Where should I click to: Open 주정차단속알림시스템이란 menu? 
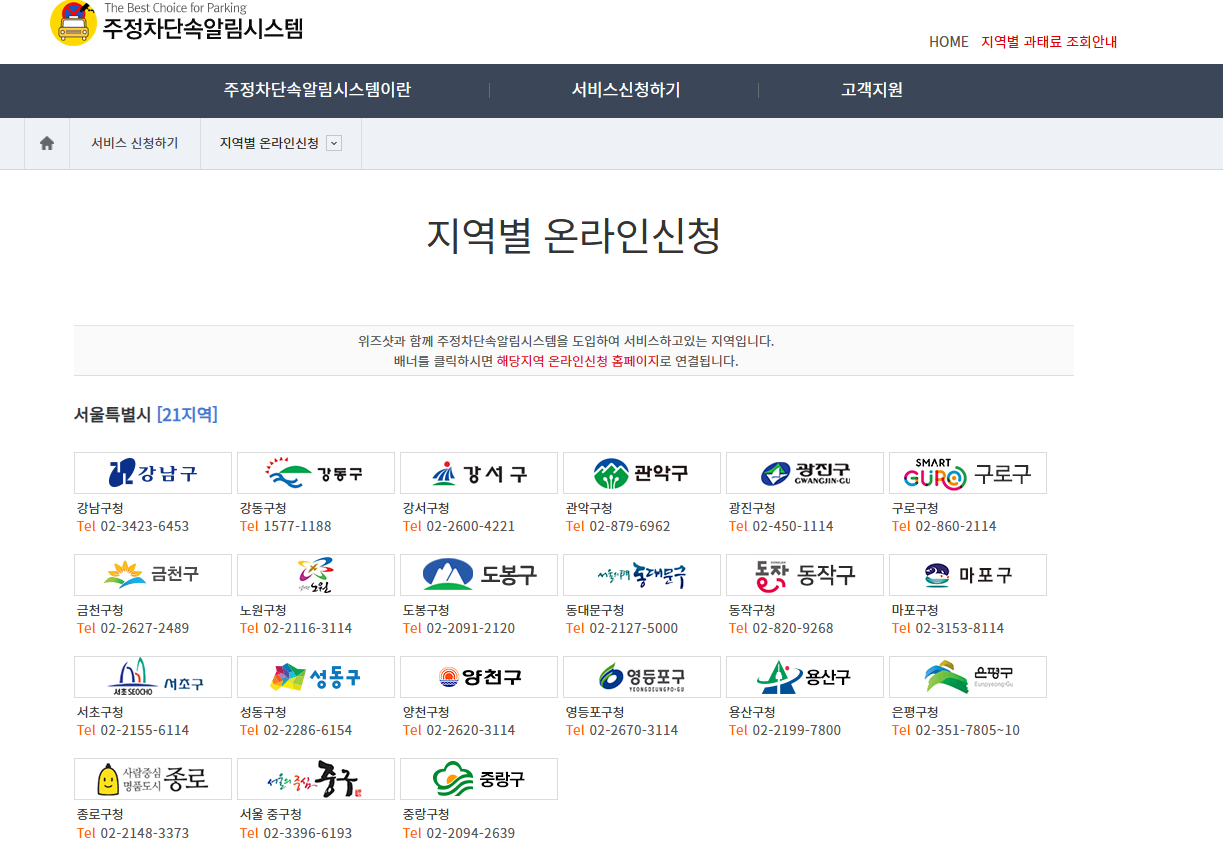[317, 90]
